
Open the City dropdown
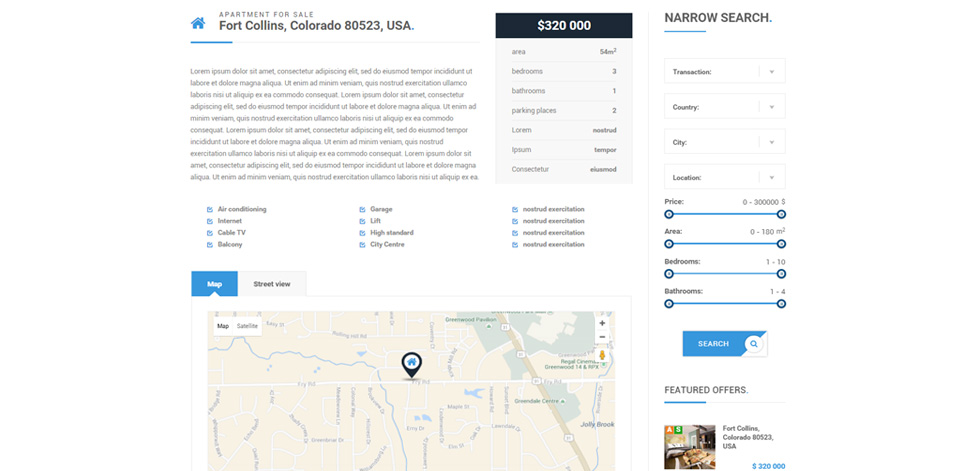coord(724,142)
